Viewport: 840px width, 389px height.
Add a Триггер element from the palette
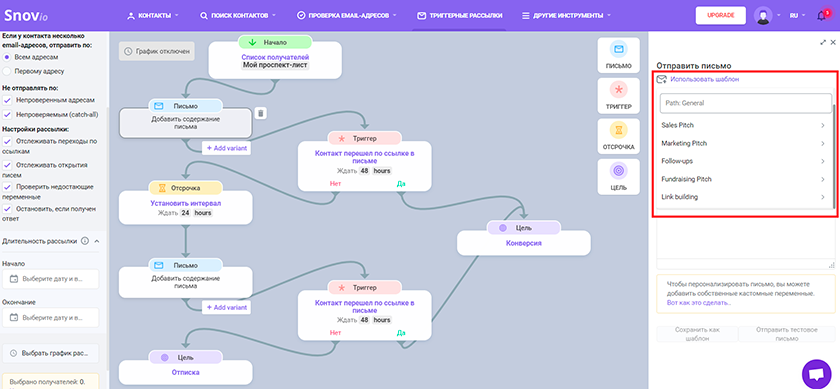coord(619,96)
